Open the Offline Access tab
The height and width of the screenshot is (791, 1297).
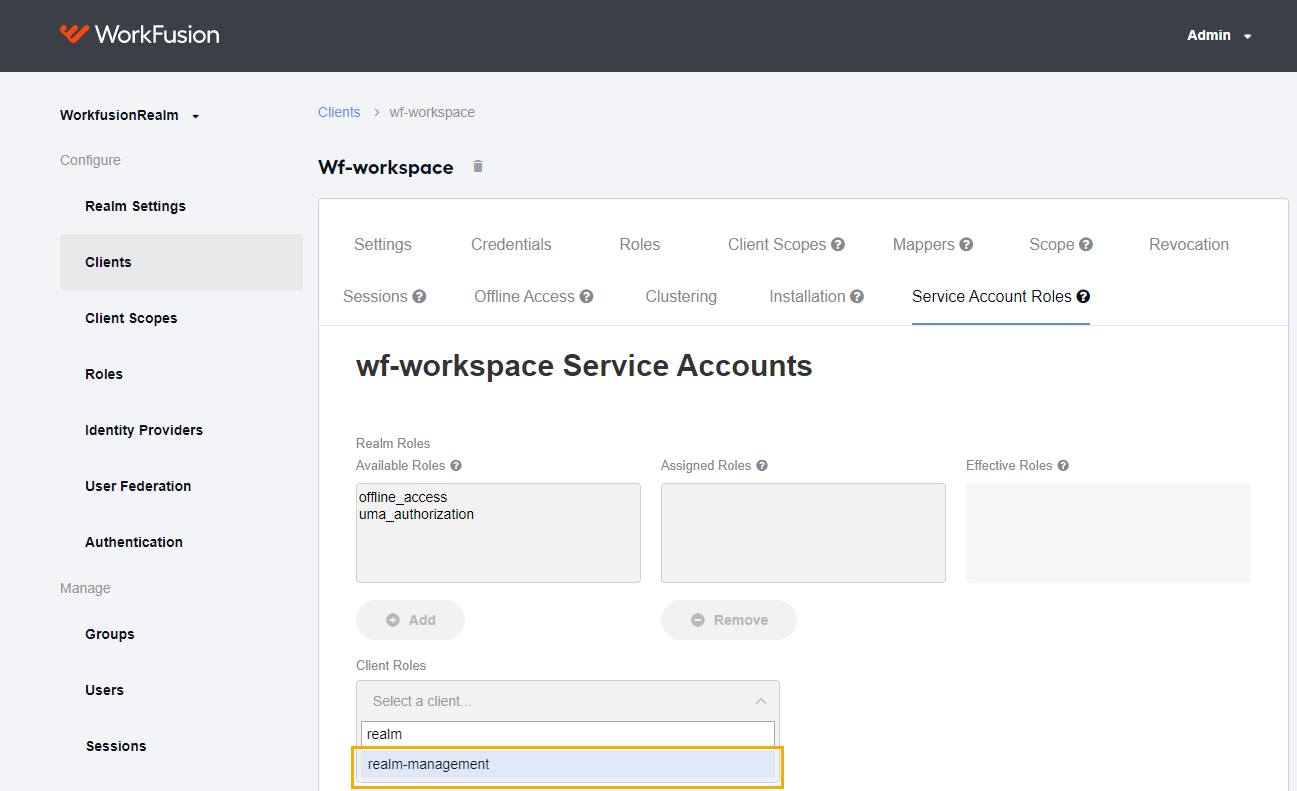[x=524, y=296]
